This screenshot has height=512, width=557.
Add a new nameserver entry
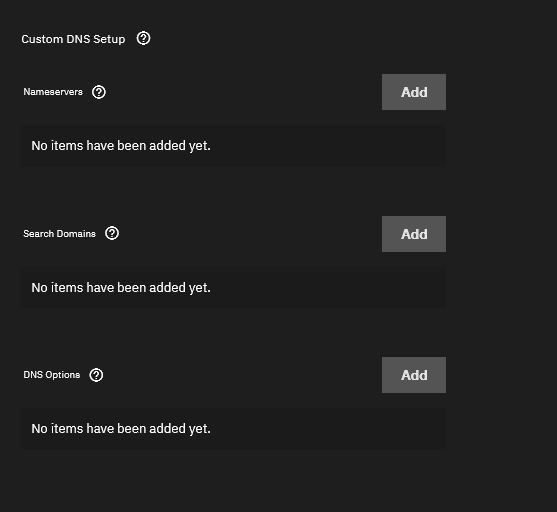414,92
